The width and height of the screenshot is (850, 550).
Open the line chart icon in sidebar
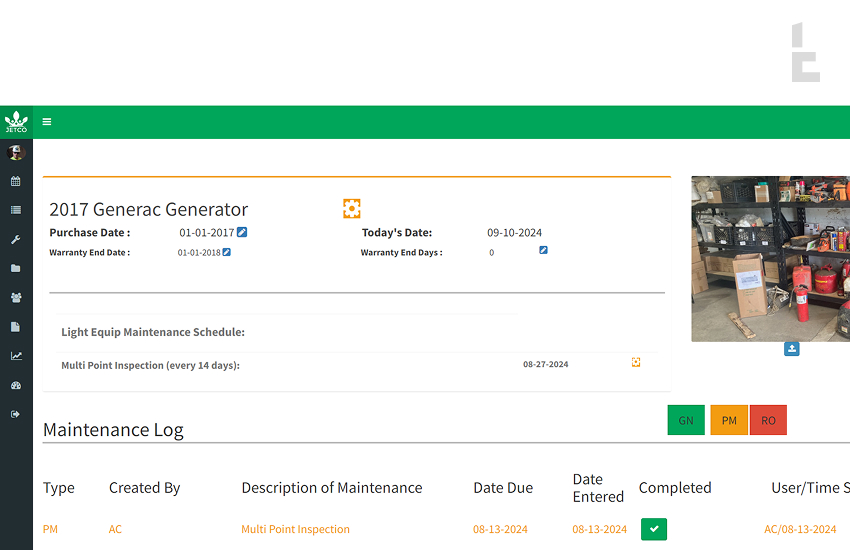(x=16, y=356)
